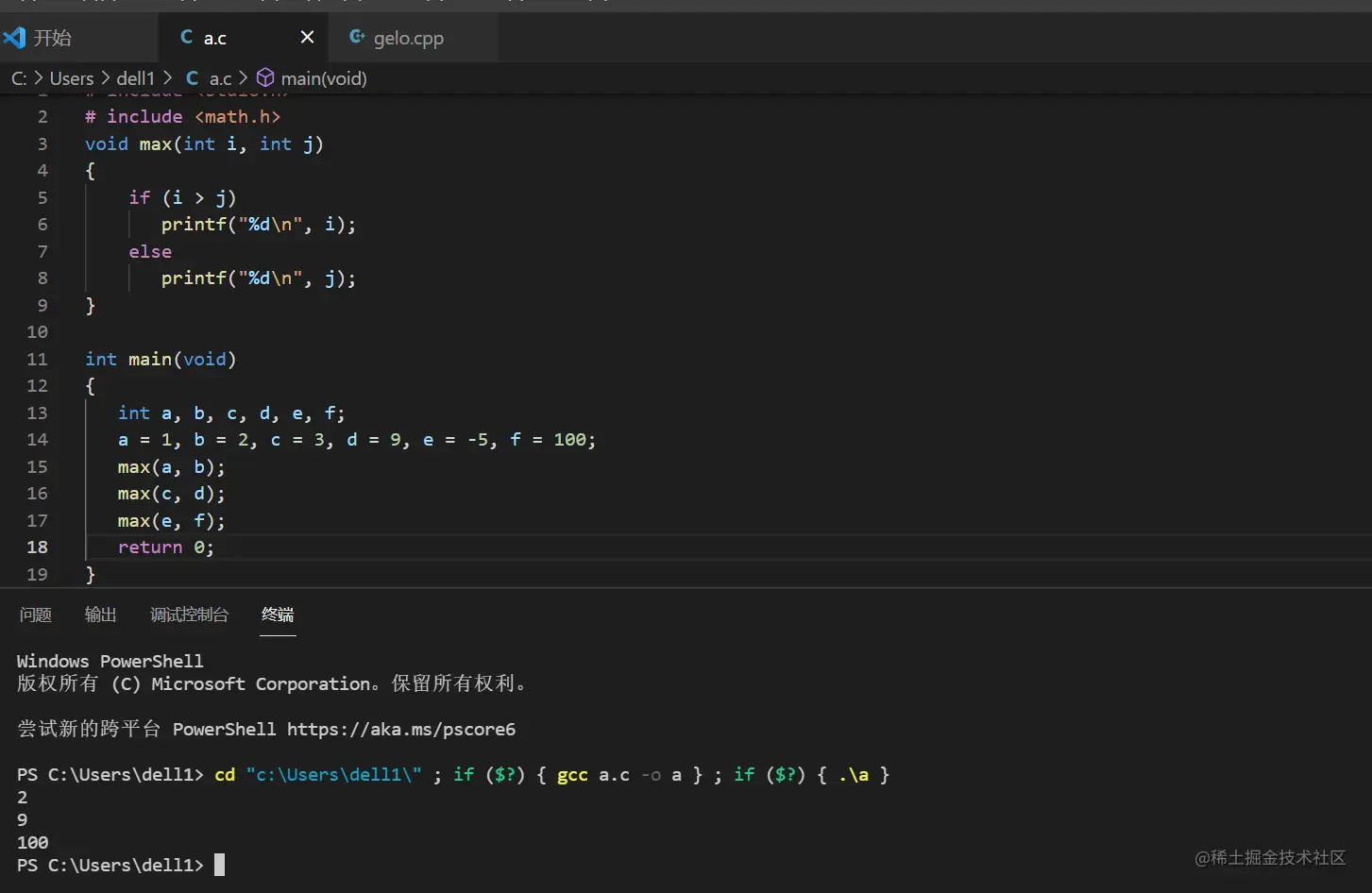Select the 终端 panel tab

(x=278, y=615)
